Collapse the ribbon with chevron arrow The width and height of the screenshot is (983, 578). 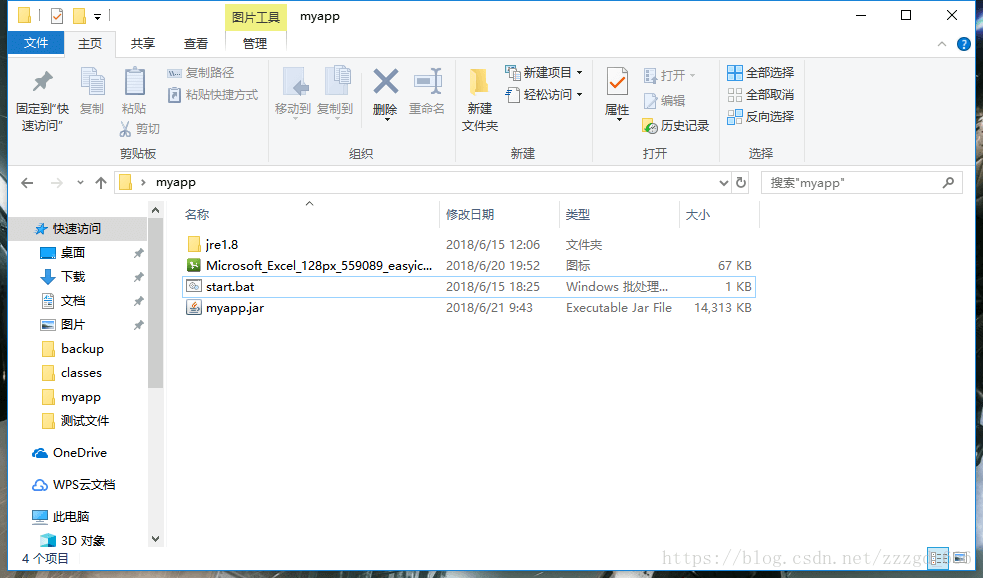point(942,44)
